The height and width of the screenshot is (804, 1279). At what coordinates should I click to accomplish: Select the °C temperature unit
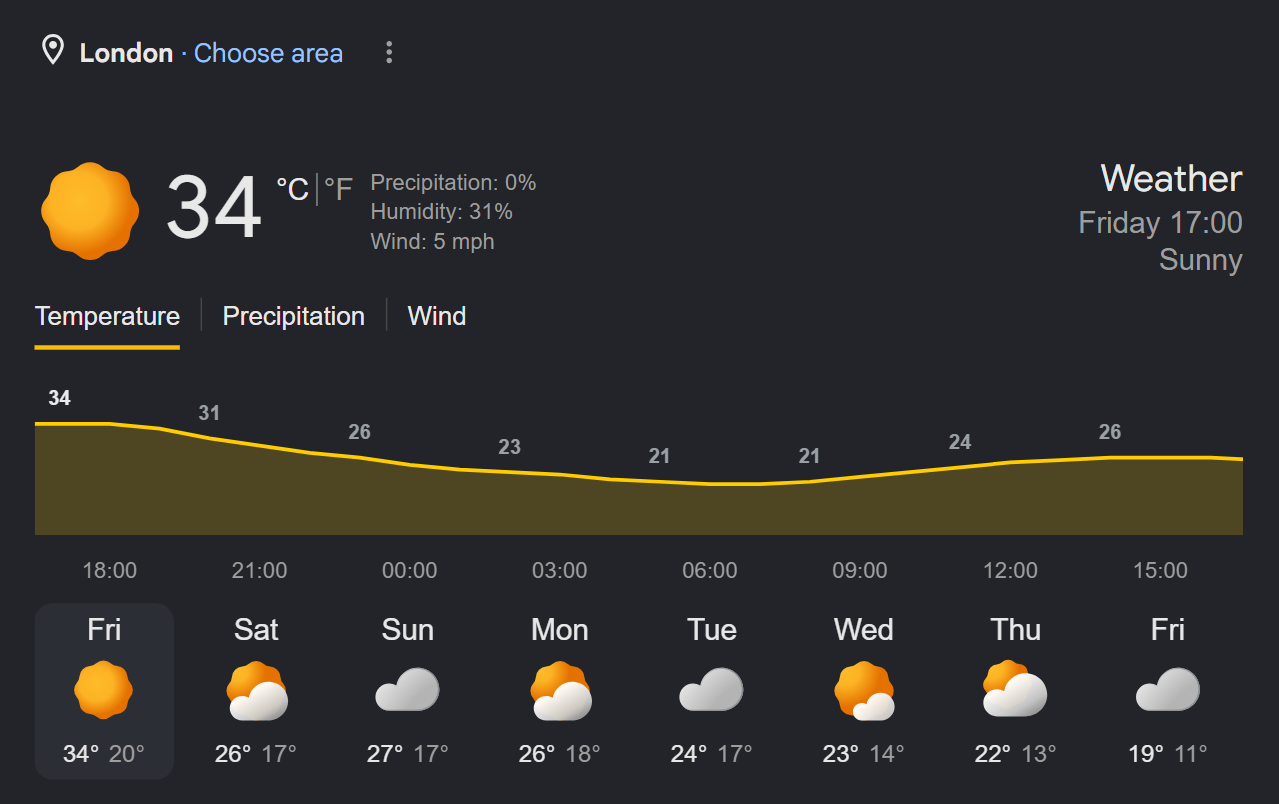tap(292, 189)
